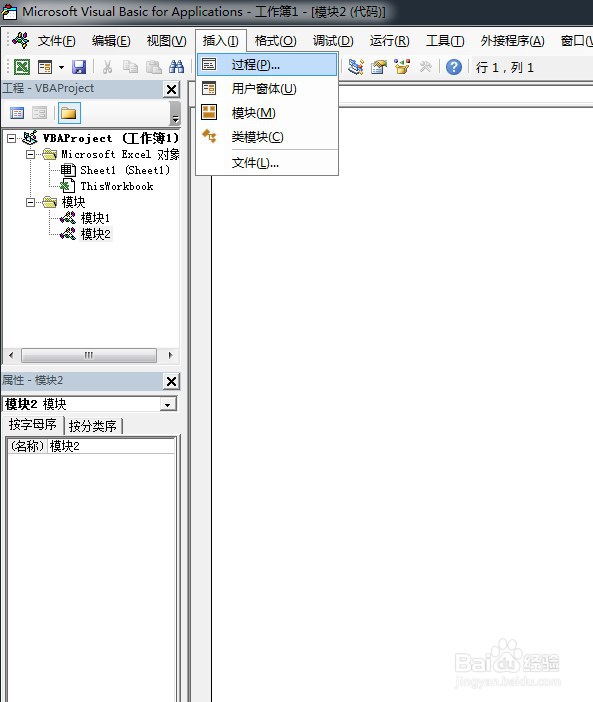Click View Code icon in project panel

17,113
